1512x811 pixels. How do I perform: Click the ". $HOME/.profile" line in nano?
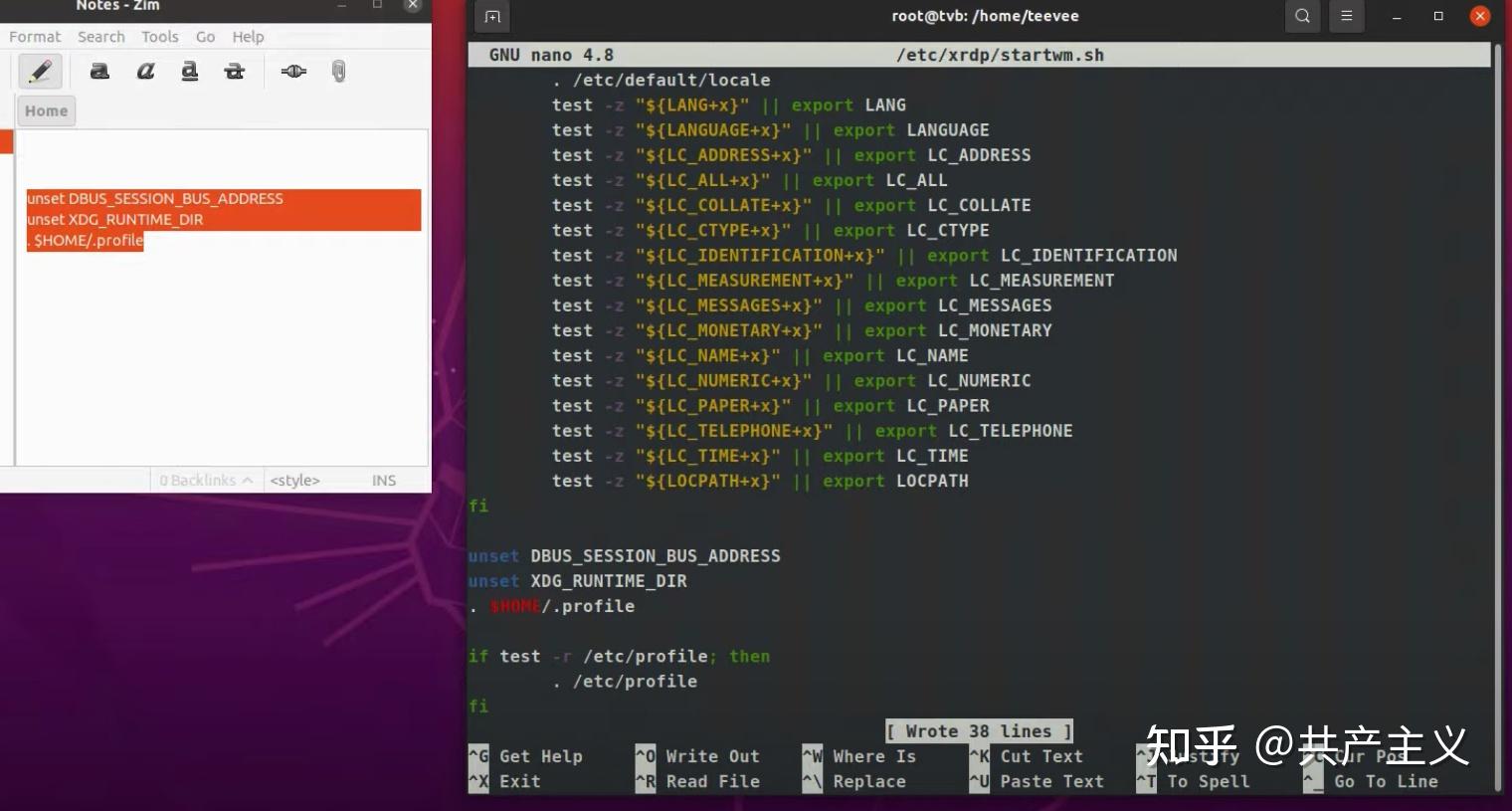(552, 606)
